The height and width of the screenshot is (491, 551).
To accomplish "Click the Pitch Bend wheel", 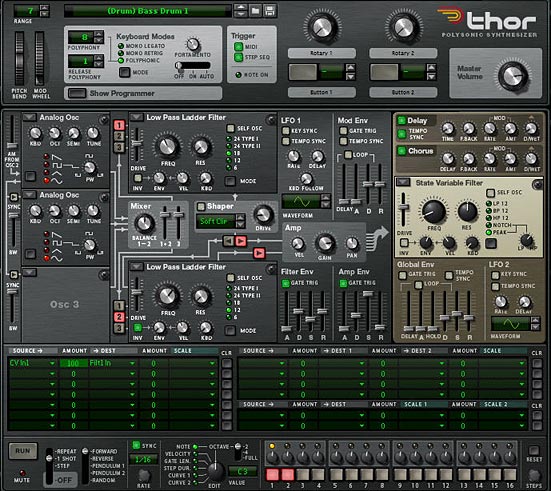I will tap(19, 58).
